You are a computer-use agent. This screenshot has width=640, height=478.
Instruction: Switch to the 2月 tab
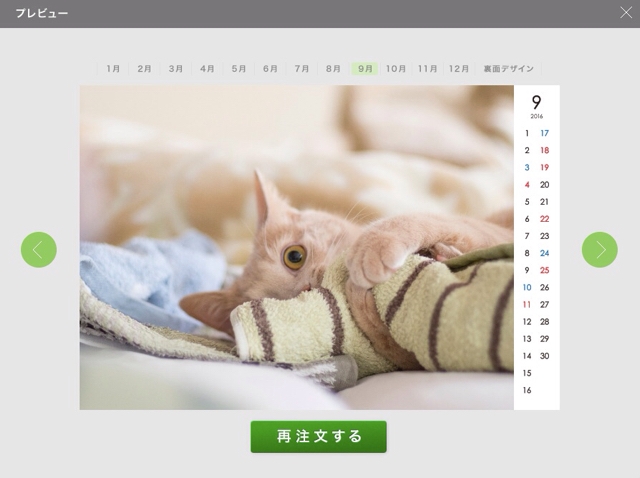[144, 69]
